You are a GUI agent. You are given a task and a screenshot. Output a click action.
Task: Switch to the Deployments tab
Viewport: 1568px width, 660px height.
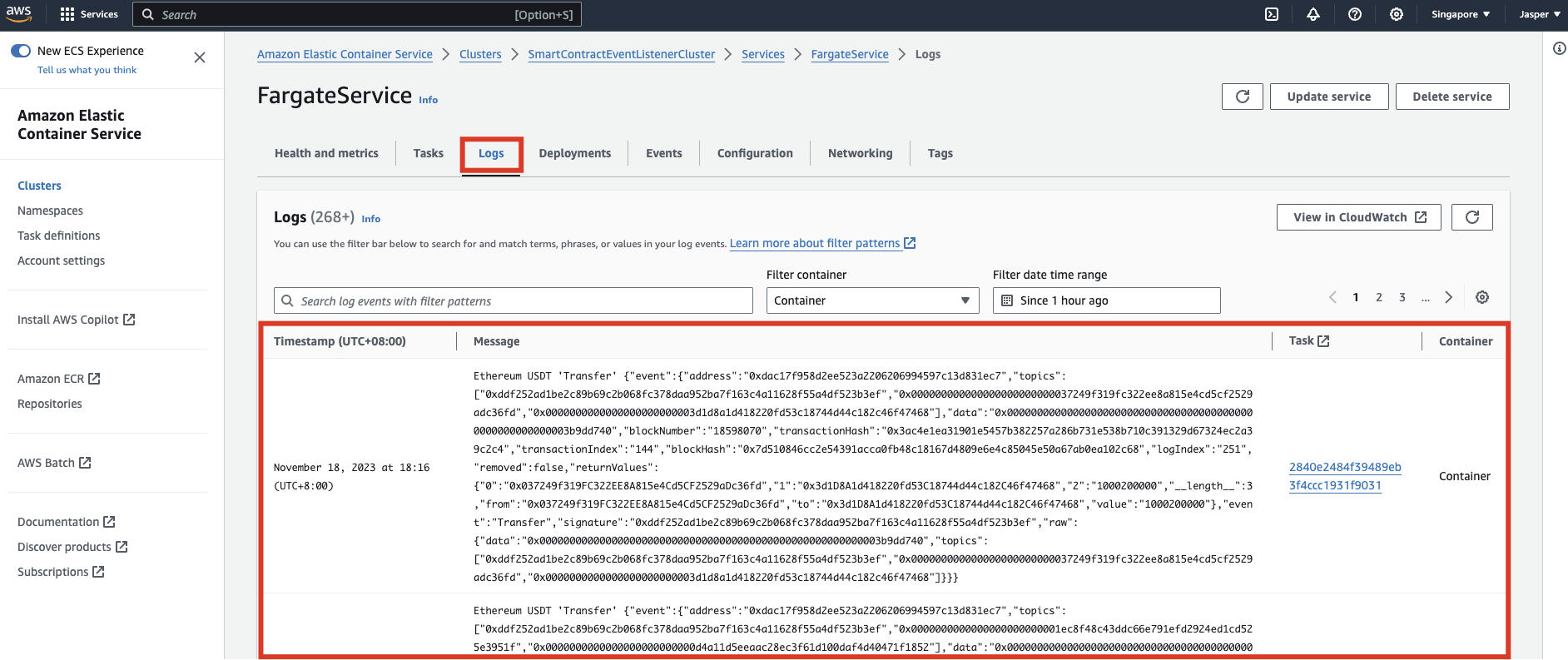(575, 153)
